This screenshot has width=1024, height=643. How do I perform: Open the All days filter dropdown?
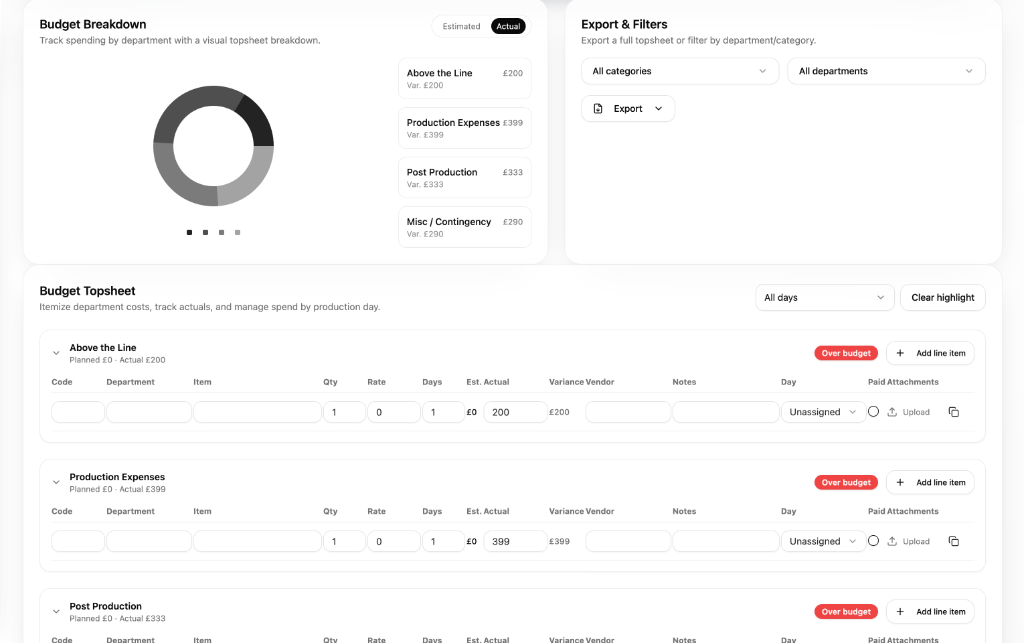click(824, 298)
